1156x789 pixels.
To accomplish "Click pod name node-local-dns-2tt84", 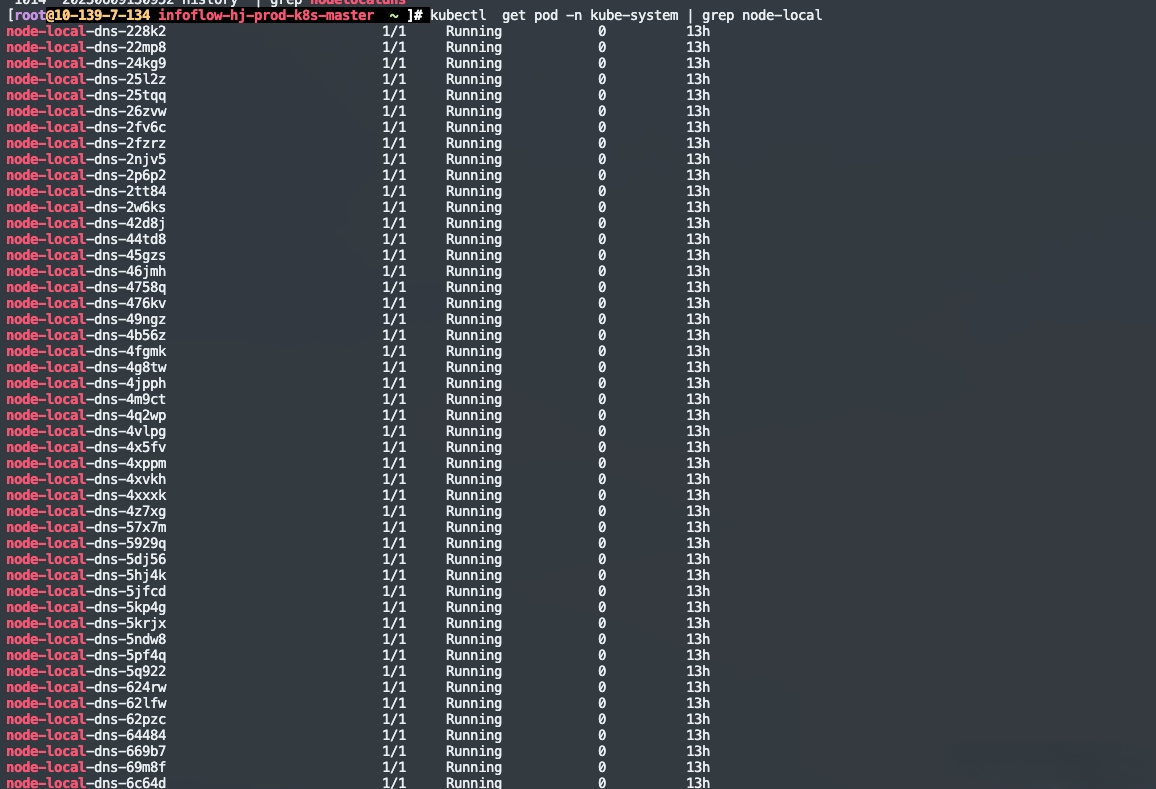I will pyautogui.click(x=86, y=191).
